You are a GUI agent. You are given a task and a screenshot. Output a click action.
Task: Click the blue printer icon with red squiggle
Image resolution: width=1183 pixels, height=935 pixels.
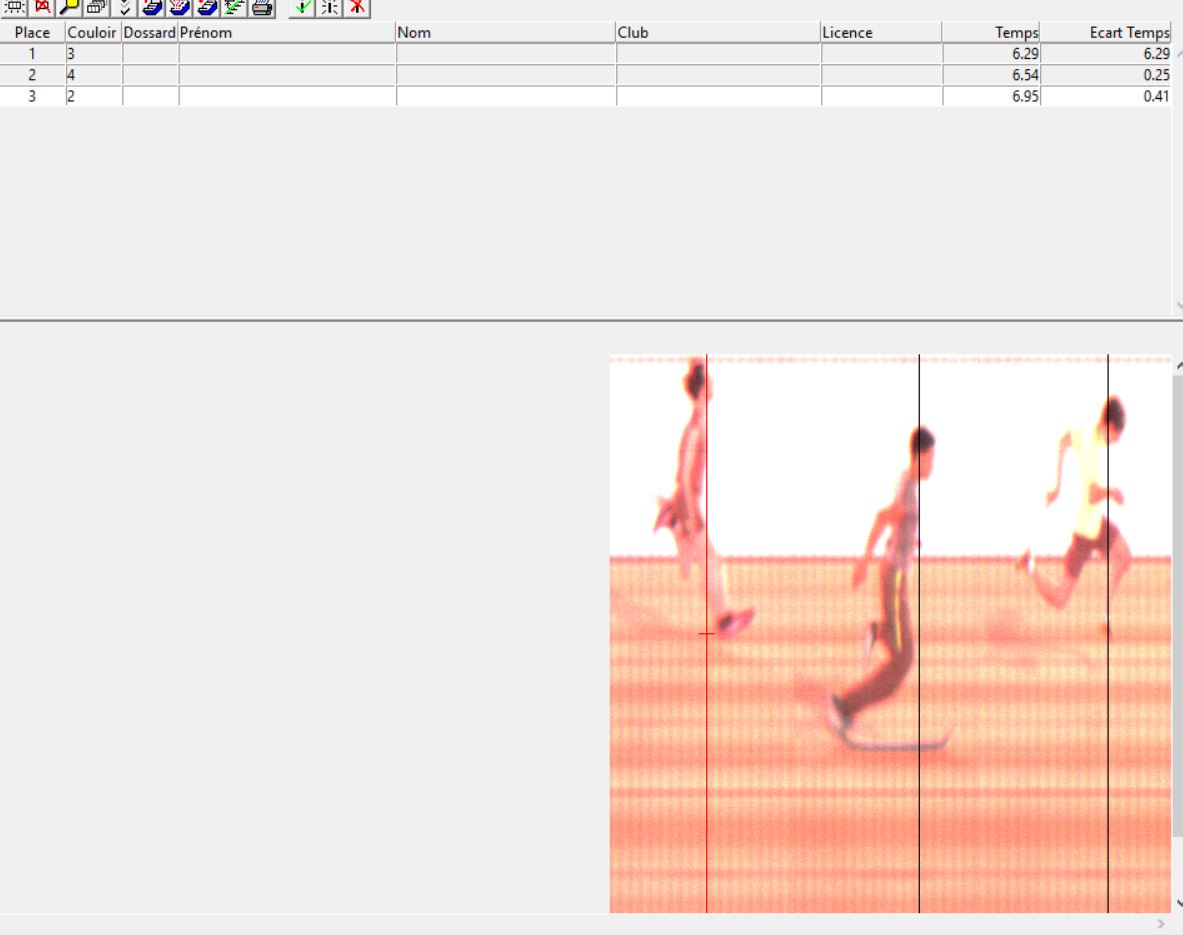pos(180,8)
